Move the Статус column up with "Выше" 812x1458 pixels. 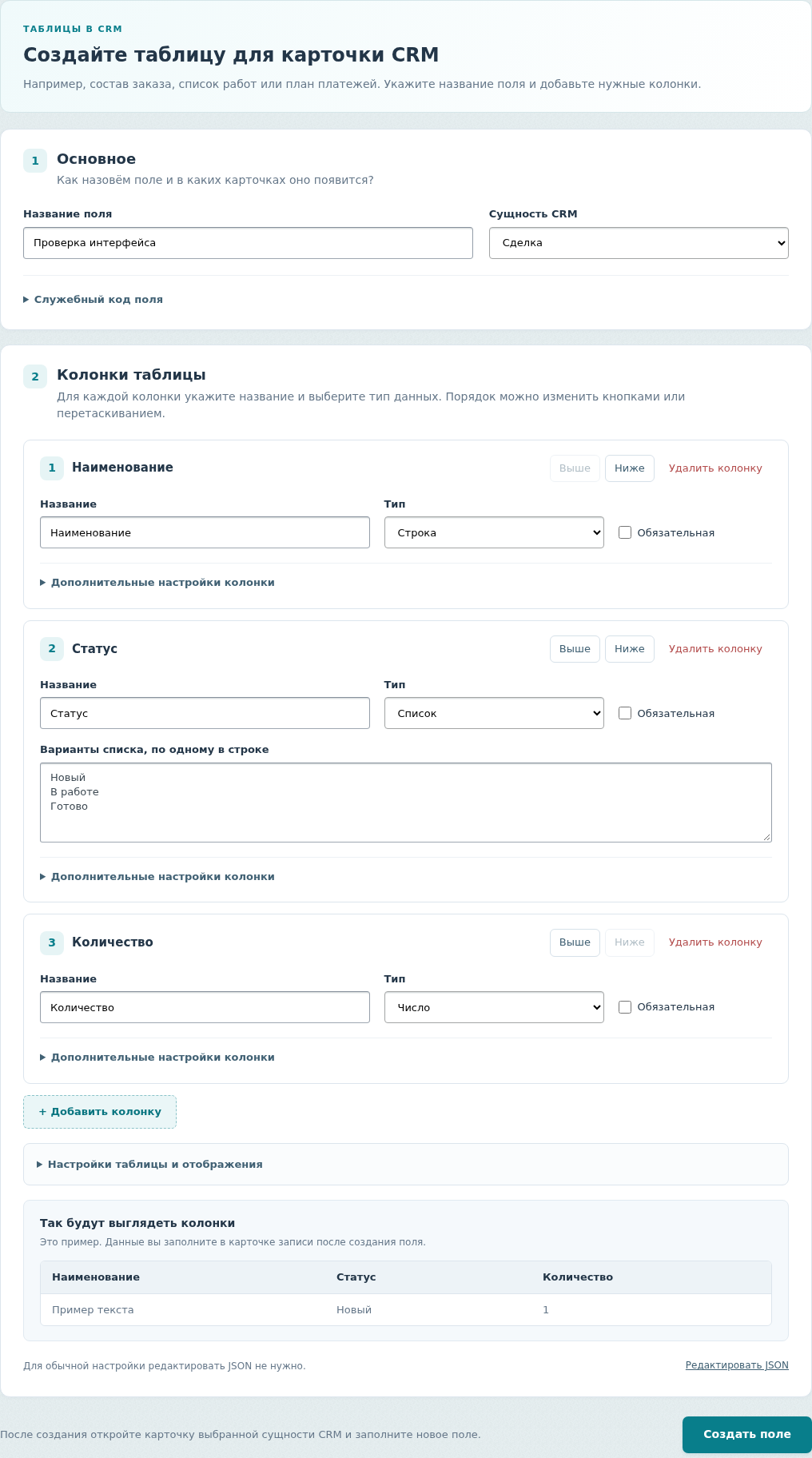[575, 649]
